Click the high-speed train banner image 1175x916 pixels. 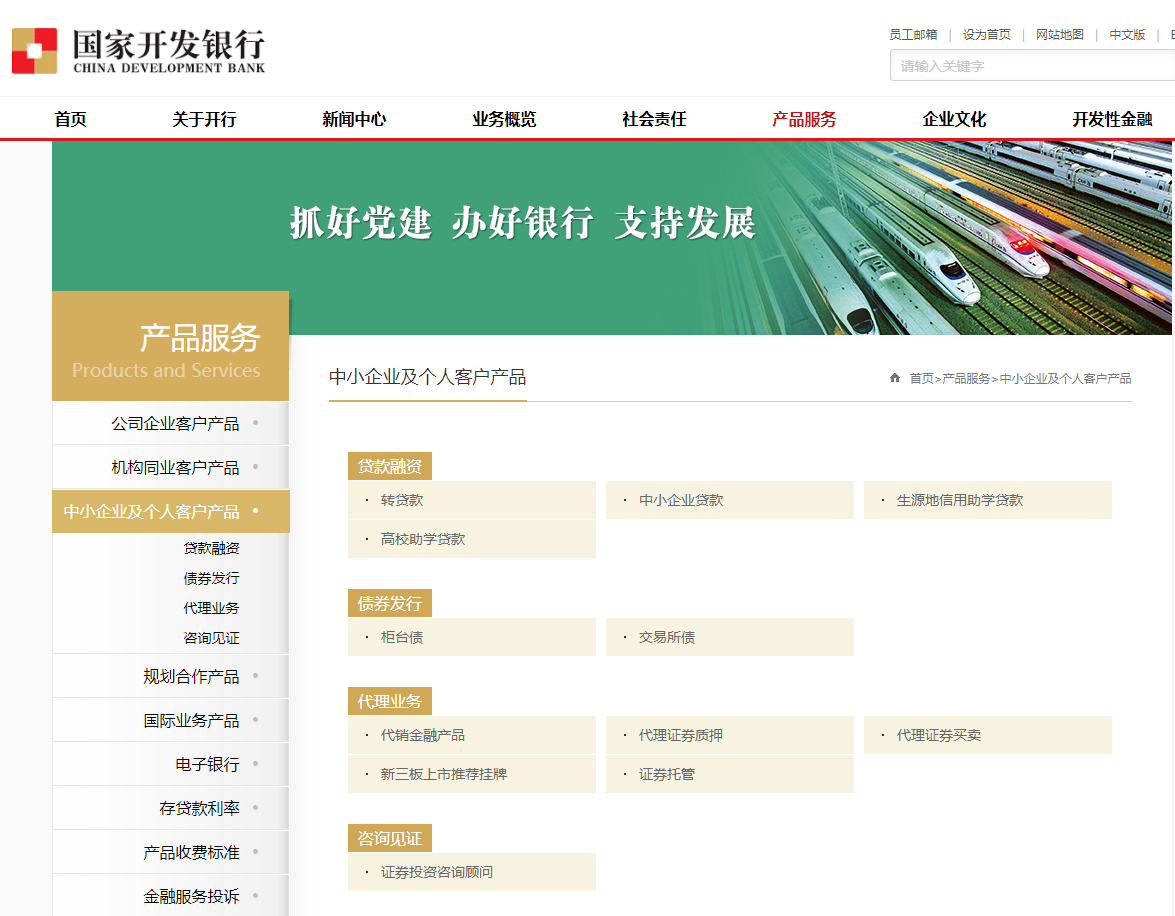pyautogui.click(x=960, y=238)
